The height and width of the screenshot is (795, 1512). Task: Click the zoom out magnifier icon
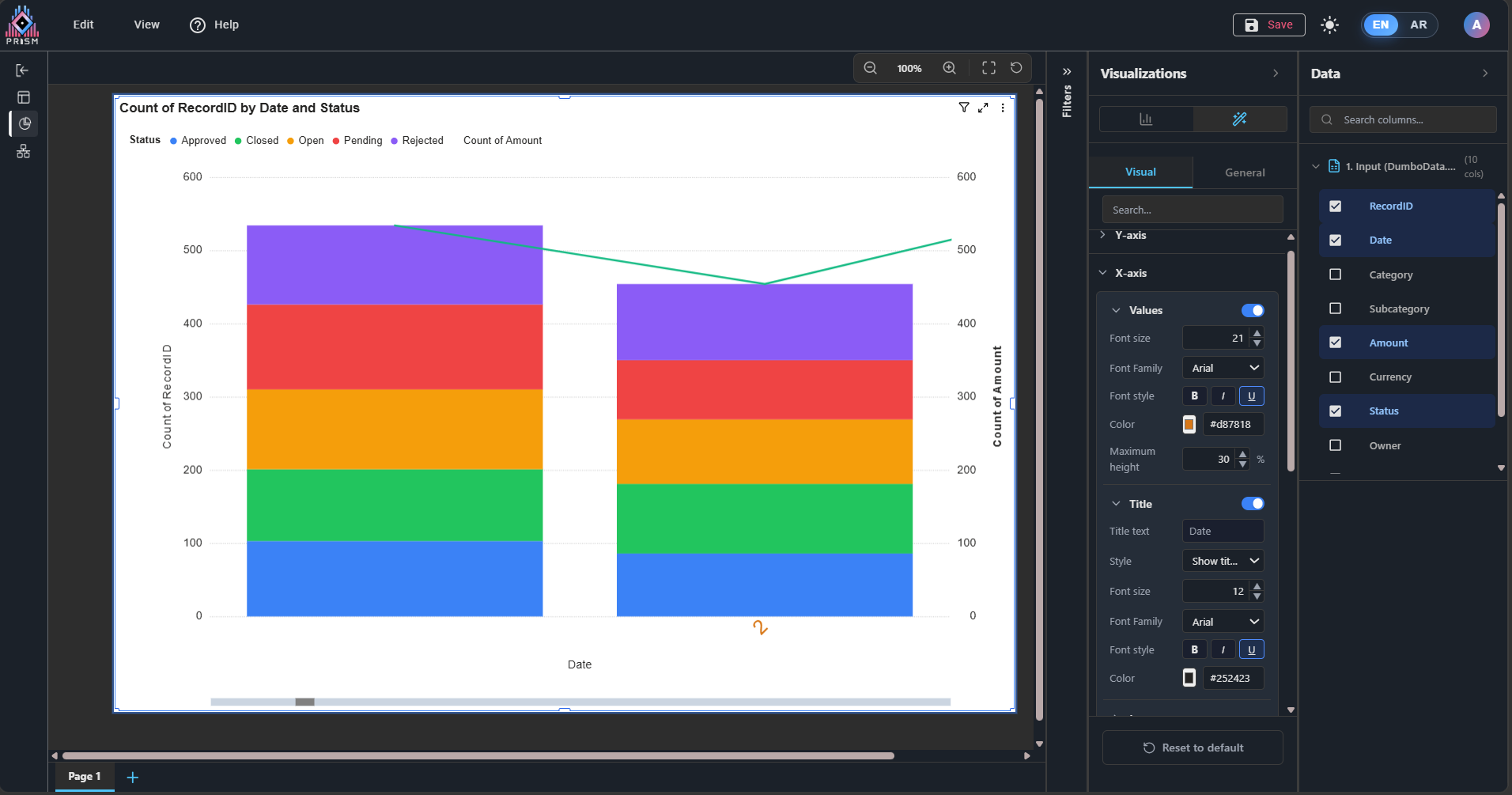[870, 68]
